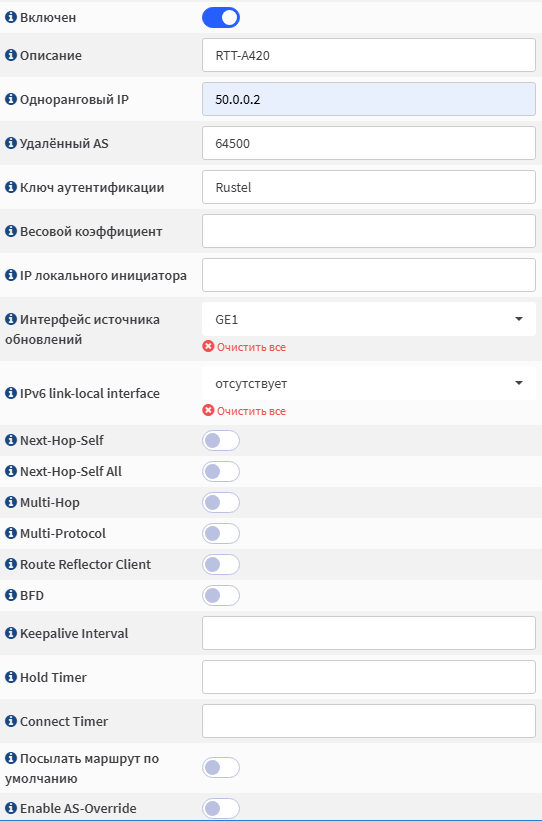Show help for Одноранговый IP field

10,99
